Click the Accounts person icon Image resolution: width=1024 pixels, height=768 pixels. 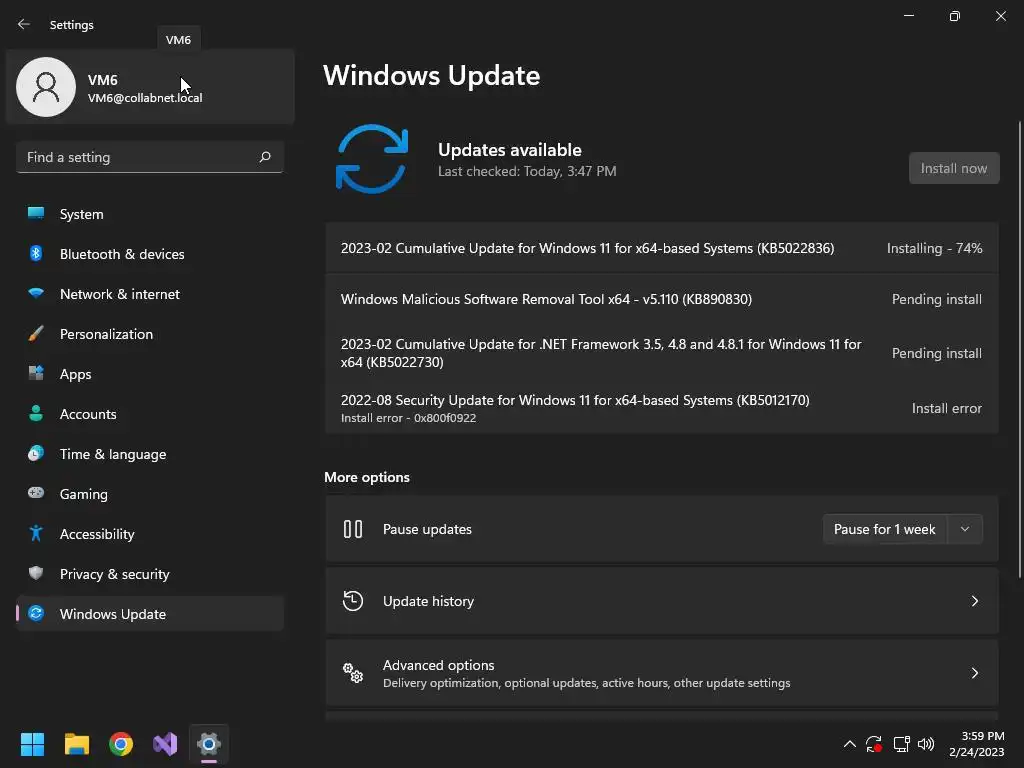(36, 413)
